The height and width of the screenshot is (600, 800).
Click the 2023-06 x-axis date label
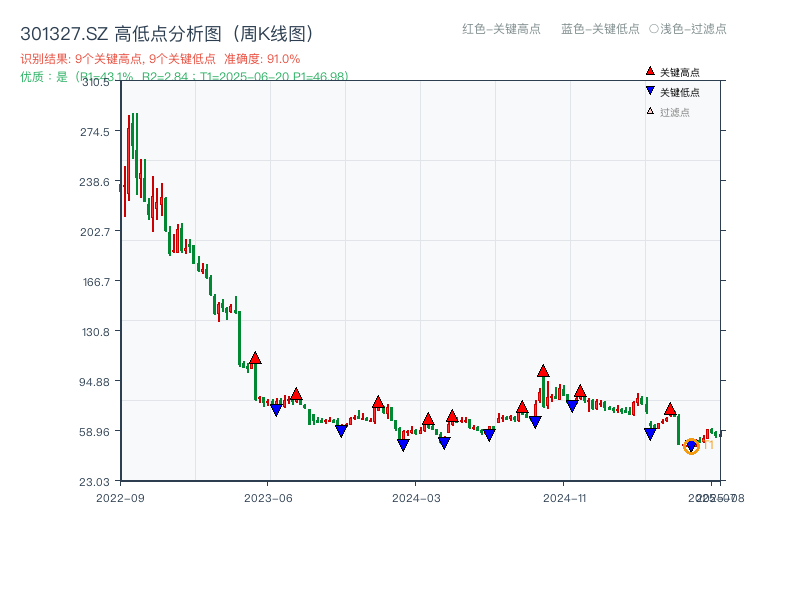tap(268, 498)
